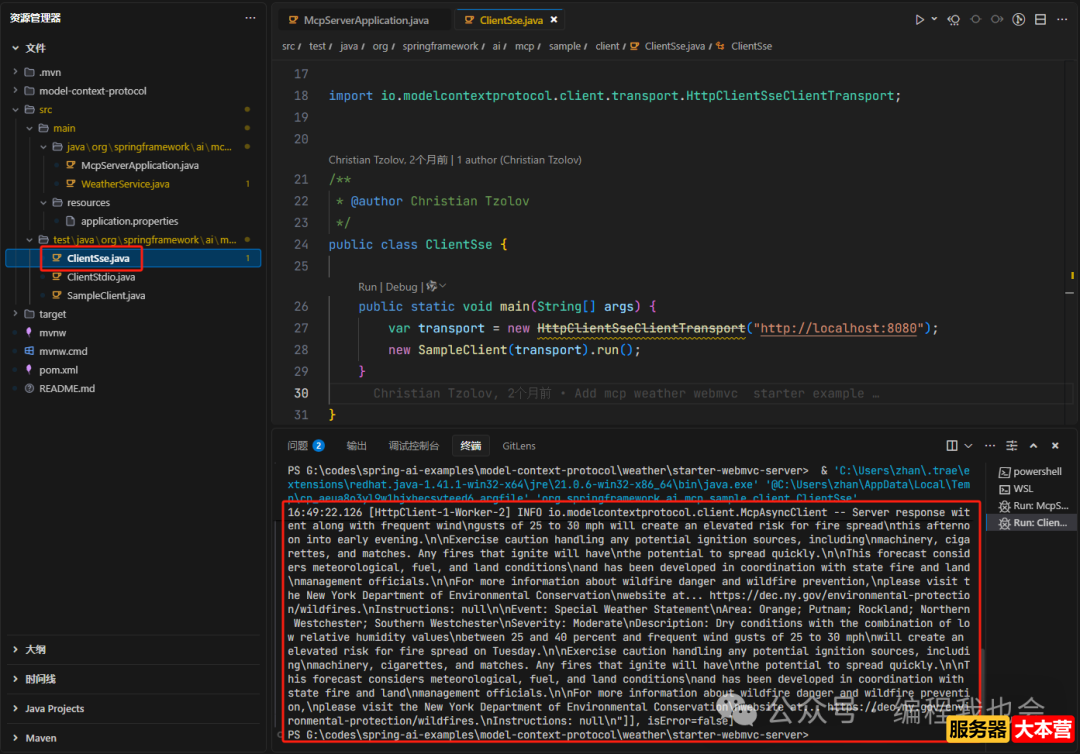The height and width of the screenshot is (754, 1080).
Task: Select the ClientSse.java editor tab
Action: (511, 20)
